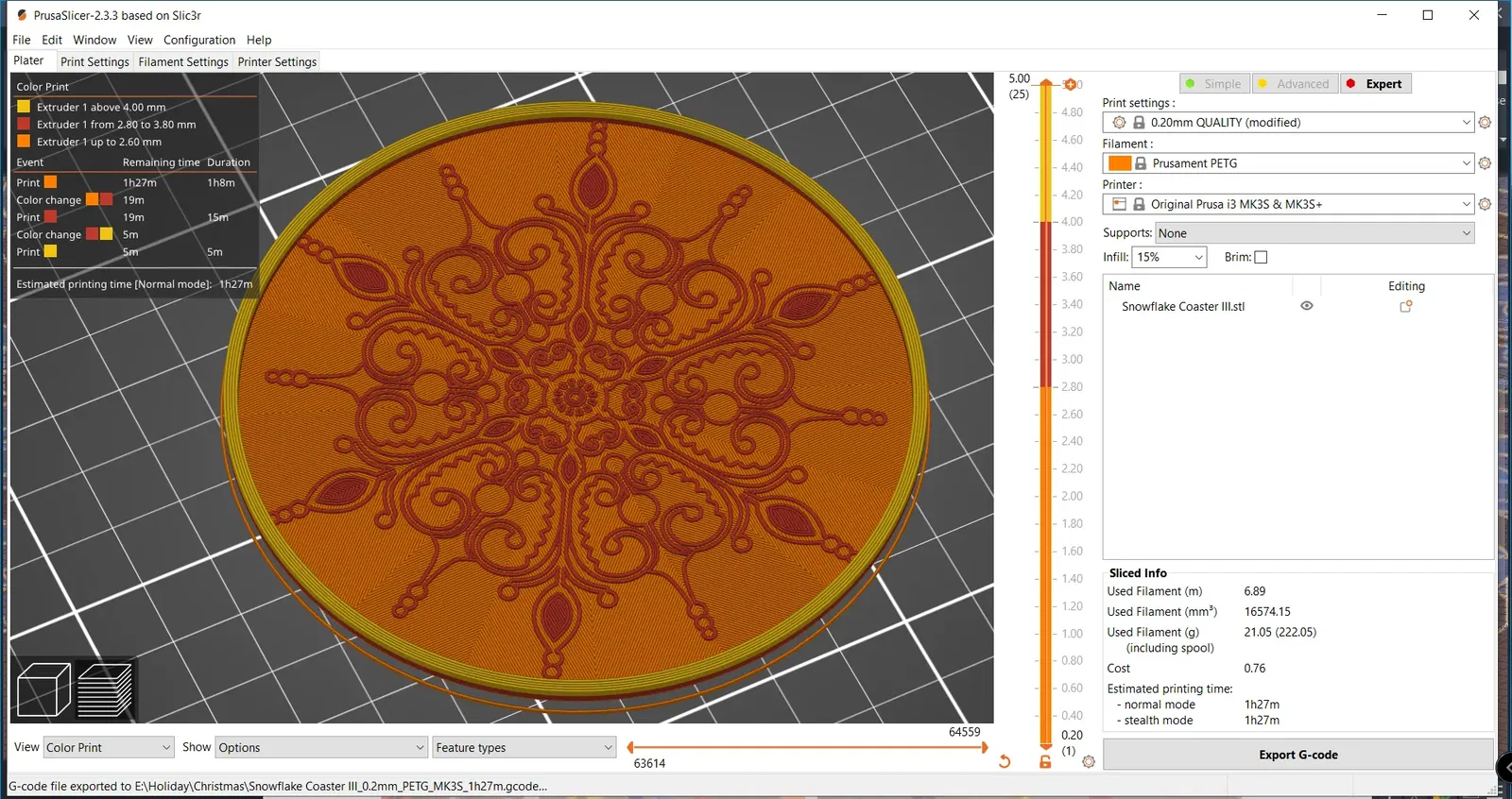Open Printer preset dropdown arrow

[1467, 204]
